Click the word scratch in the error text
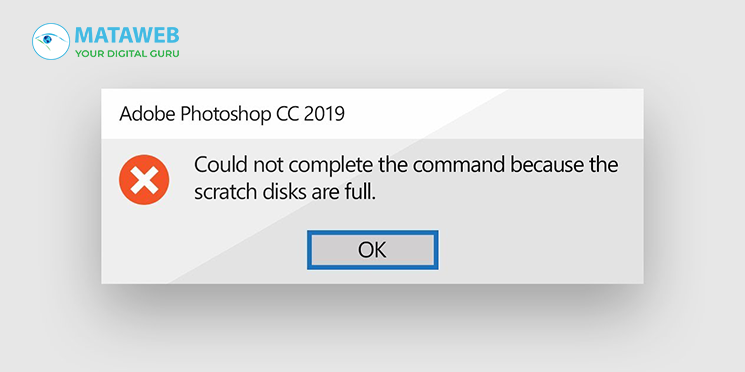 (x=222, y=192)
